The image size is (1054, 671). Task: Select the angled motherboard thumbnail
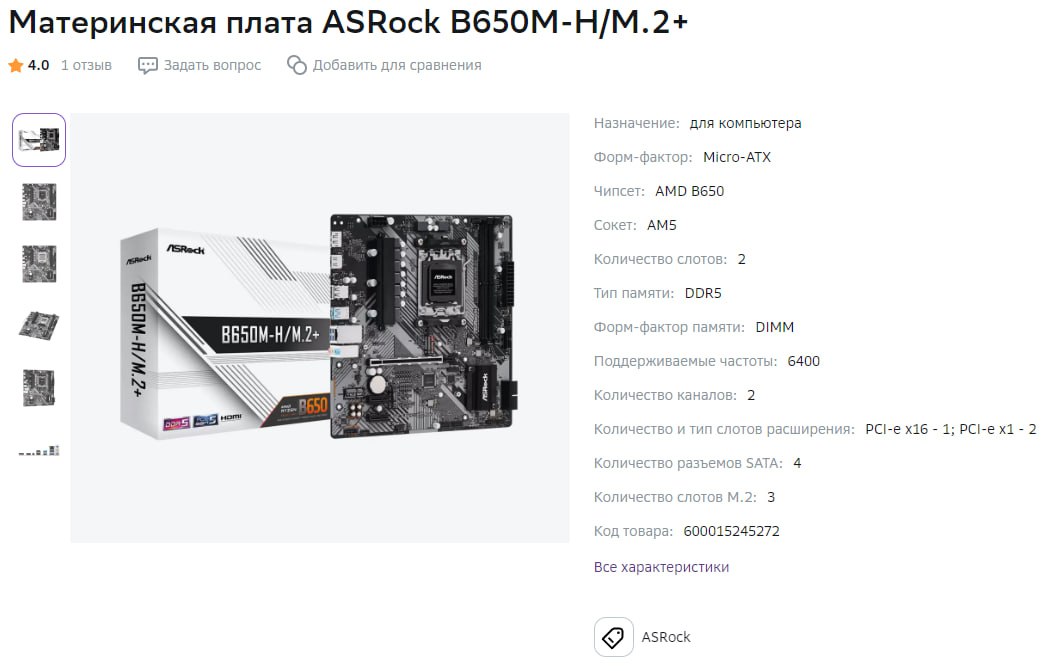point(39,325)
